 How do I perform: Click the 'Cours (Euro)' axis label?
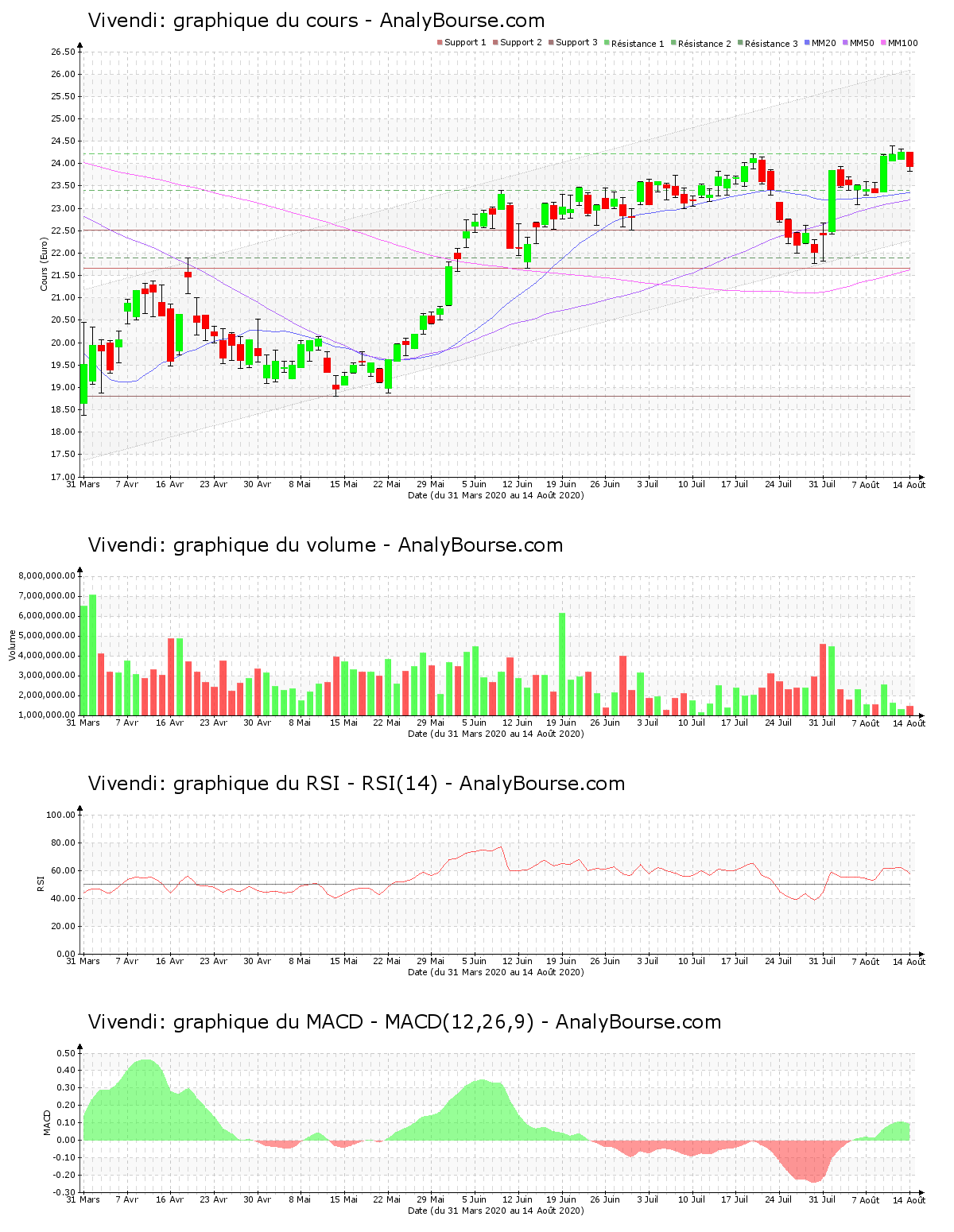tap(45, 264)
